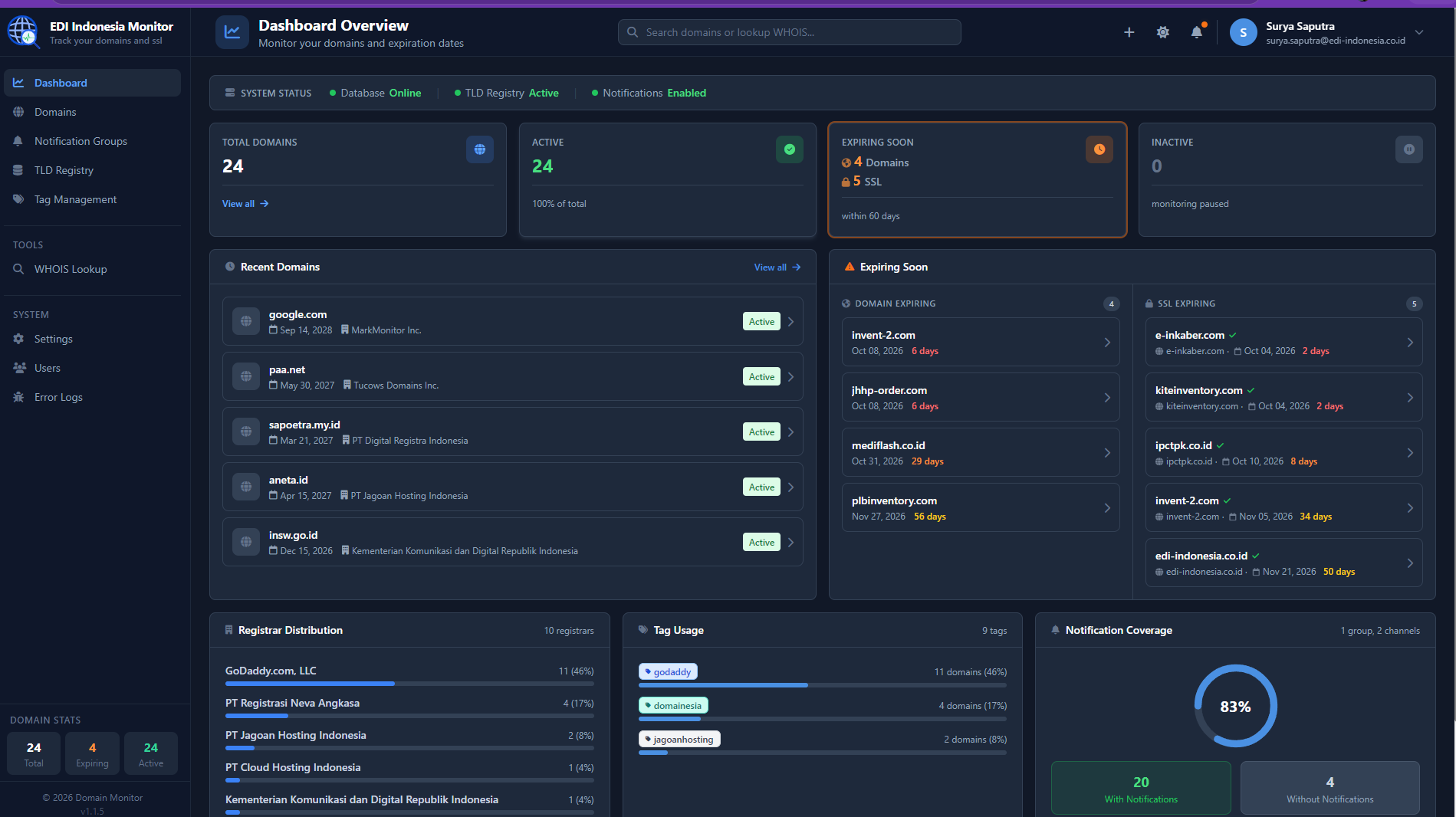This screenshot has height=817, width=1456.
Task: Open jhhp-order.com under Domain Expiring
Action: pos(981,397)
